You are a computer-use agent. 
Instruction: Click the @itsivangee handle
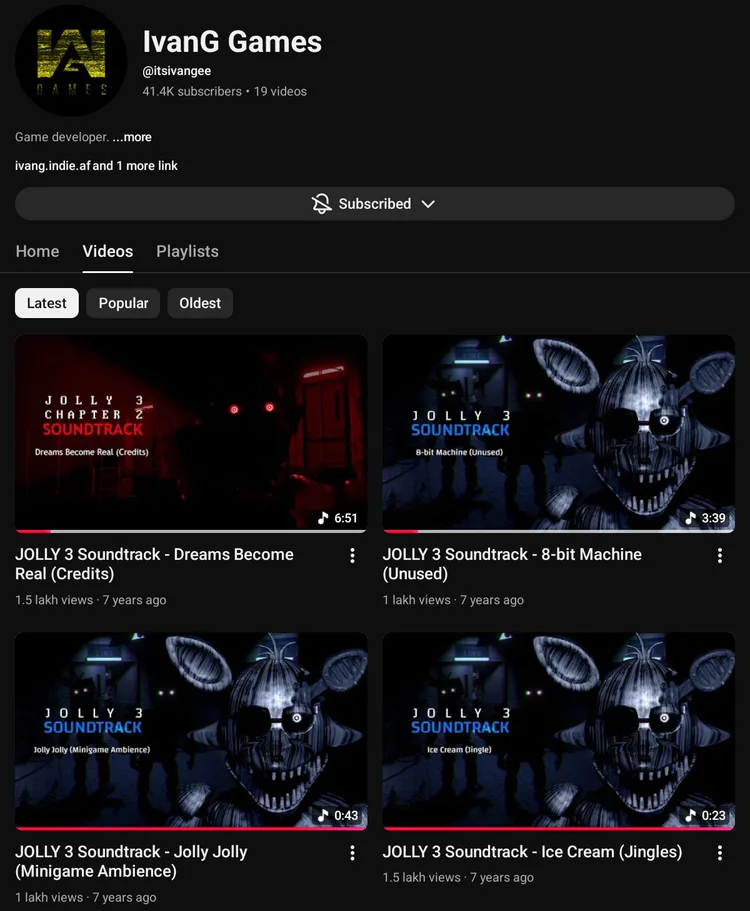177,71
